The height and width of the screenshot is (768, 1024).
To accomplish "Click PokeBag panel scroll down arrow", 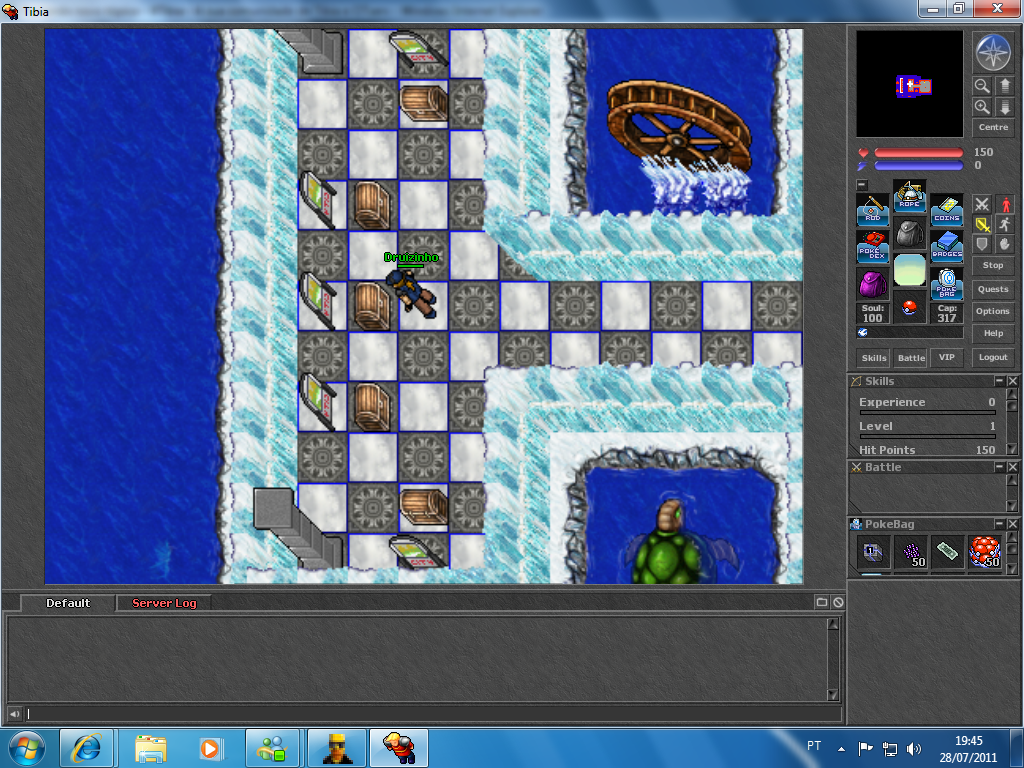I will 1012,569.
